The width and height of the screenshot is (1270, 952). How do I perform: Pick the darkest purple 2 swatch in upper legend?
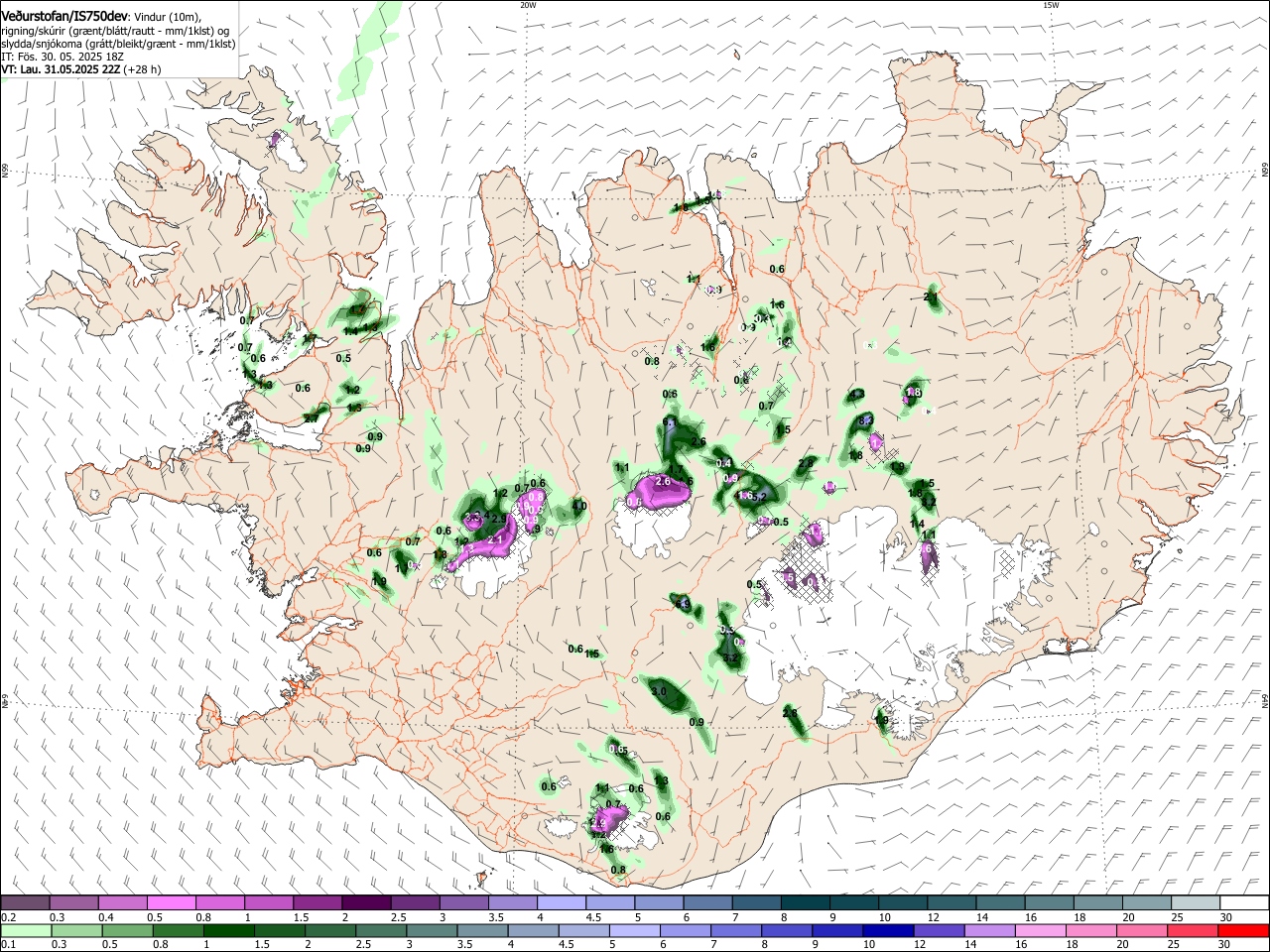365,903
